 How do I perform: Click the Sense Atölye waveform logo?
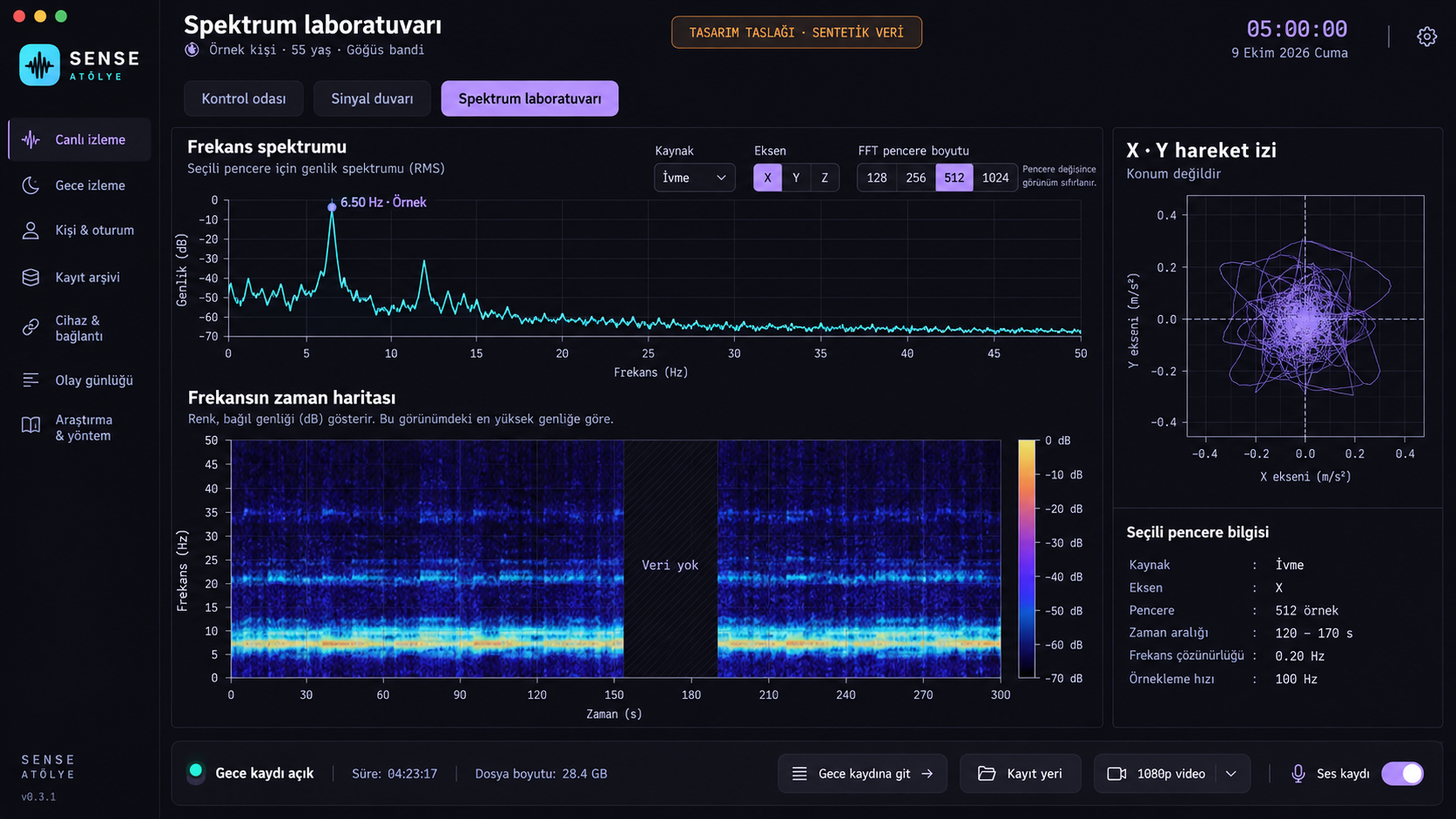[x=39, y=65]
